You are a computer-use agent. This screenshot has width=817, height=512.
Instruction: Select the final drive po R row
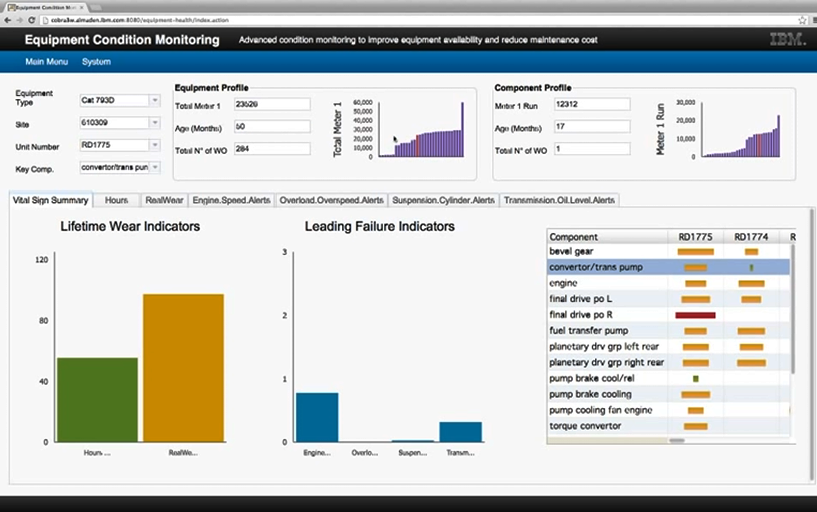(669, 315)
